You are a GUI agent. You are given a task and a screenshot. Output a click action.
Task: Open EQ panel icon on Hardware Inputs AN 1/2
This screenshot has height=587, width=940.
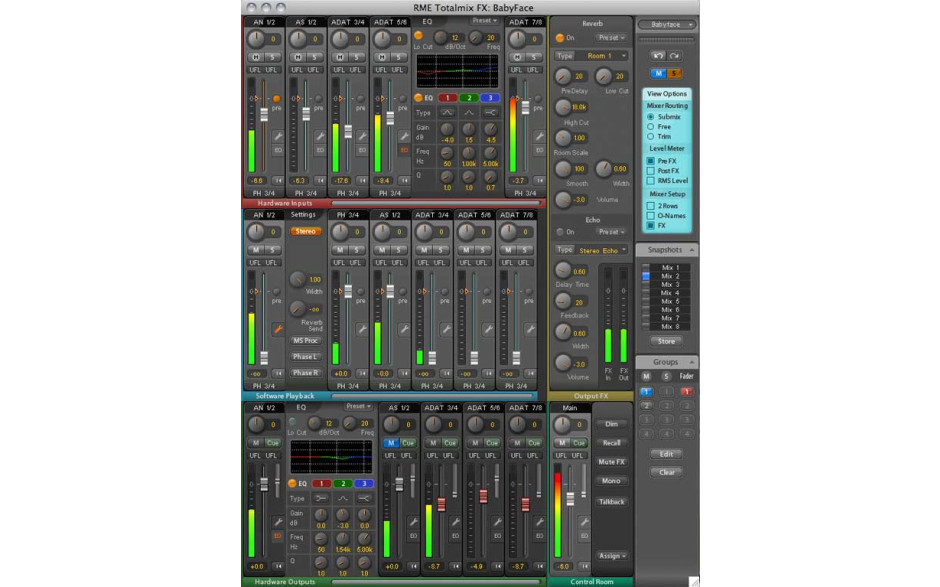tap(278, 150)
